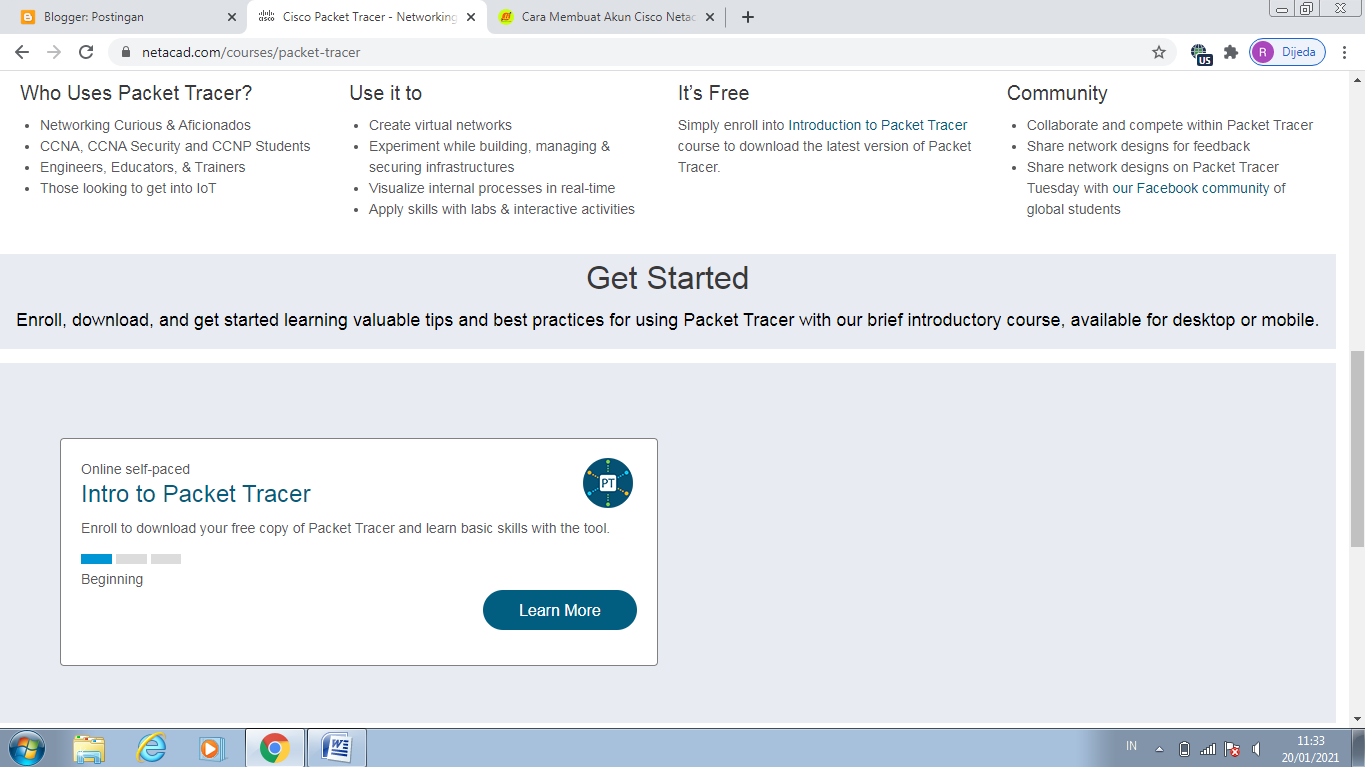Screen dimensions: 1365x767
Task: Click 'Share network designs for feedback' bullet
Action: tap(1138, 146)
